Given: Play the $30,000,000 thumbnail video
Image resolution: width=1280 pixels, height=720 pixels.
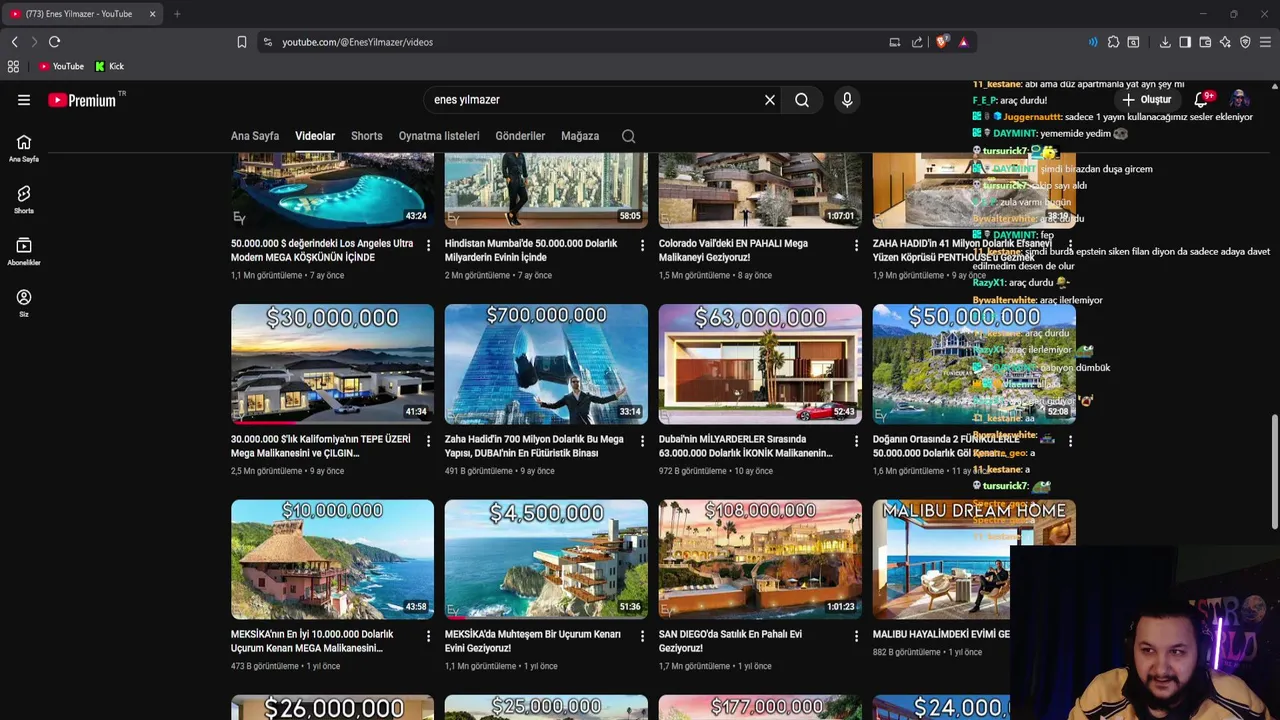Looking at the screenshot, I should click(332, 364).
